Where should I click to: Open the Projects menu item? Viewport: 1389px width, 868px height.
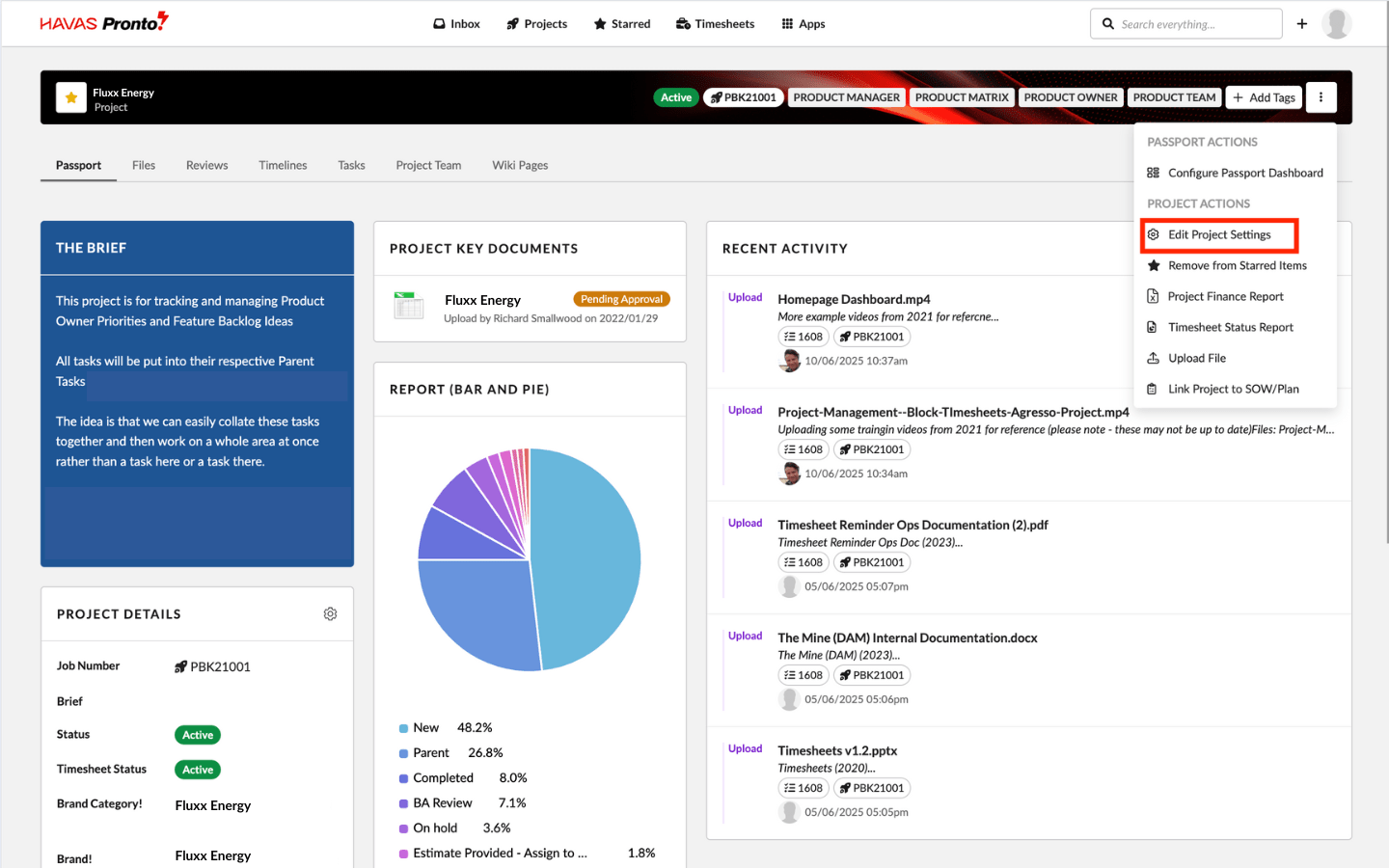(x=536, y=24)
